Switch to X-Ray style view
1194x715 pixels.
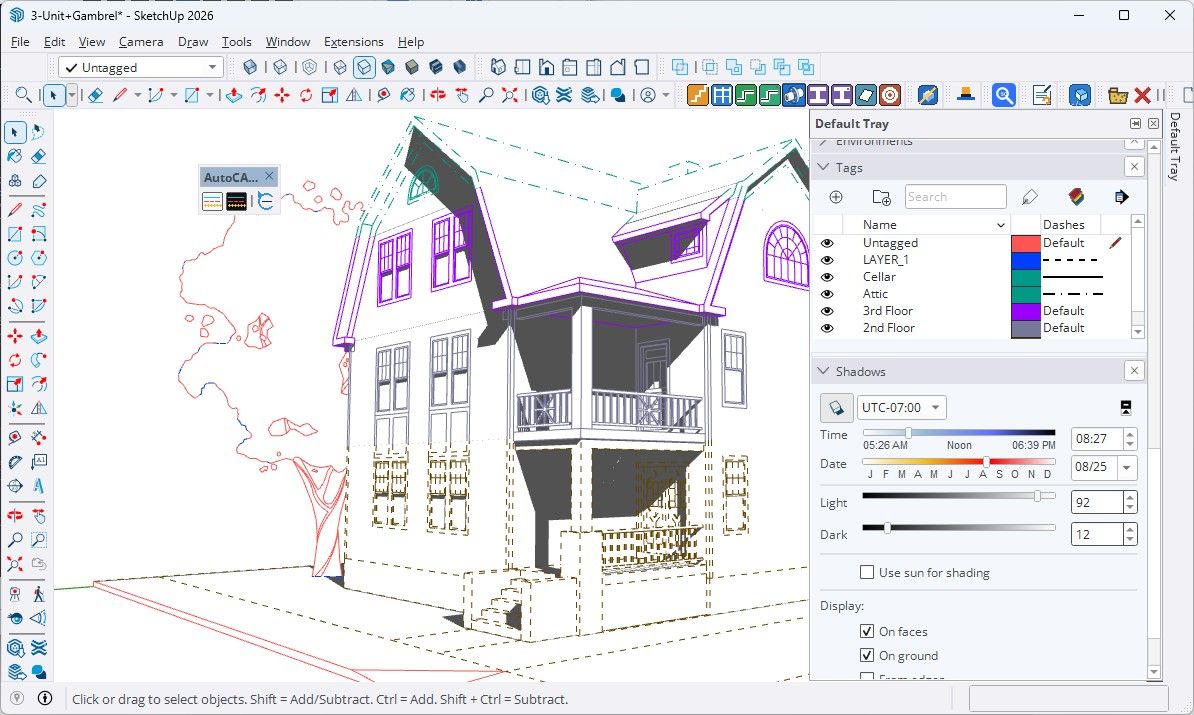[x=250, y=67]
